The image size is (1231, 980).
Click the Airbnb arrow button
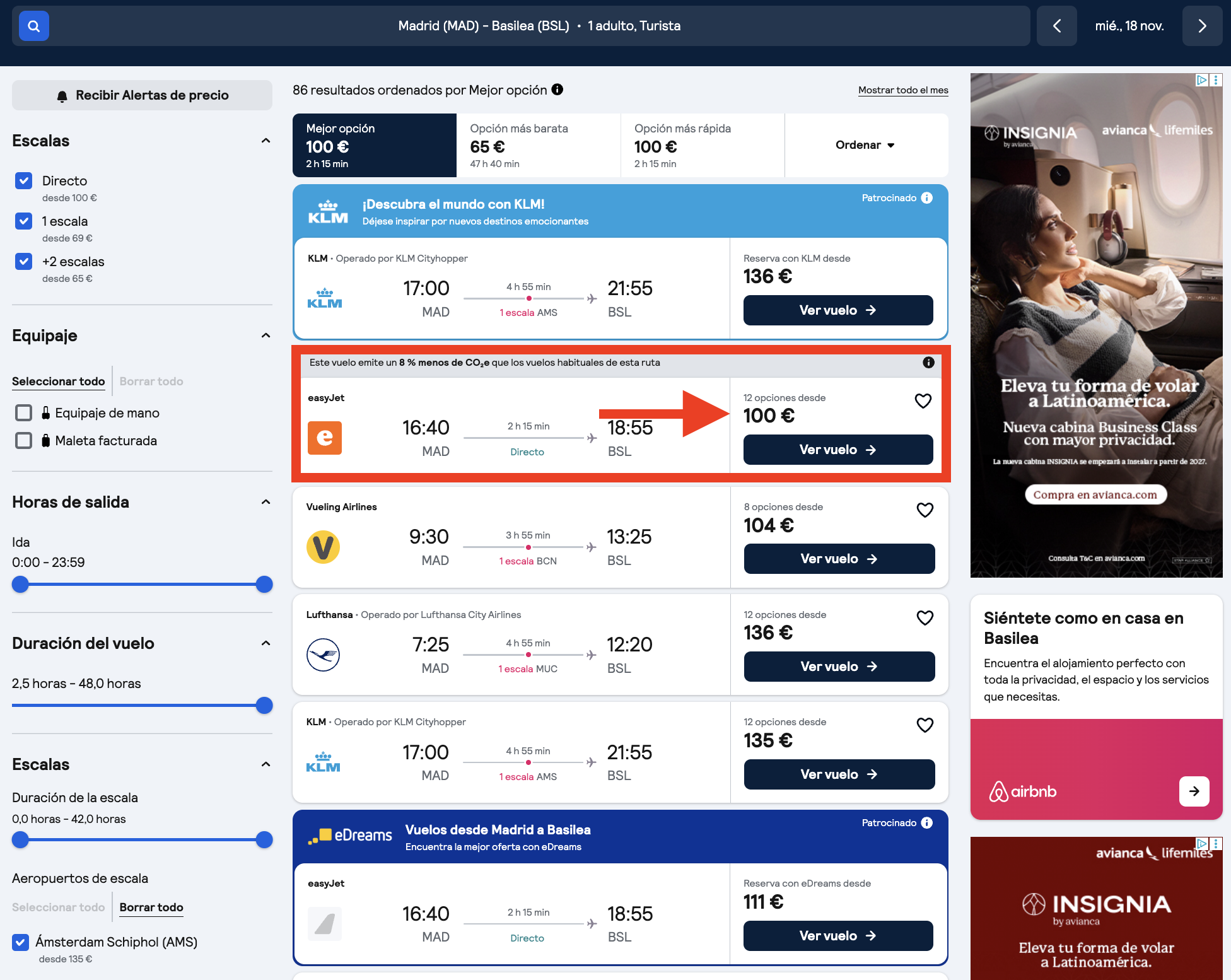1194,791
